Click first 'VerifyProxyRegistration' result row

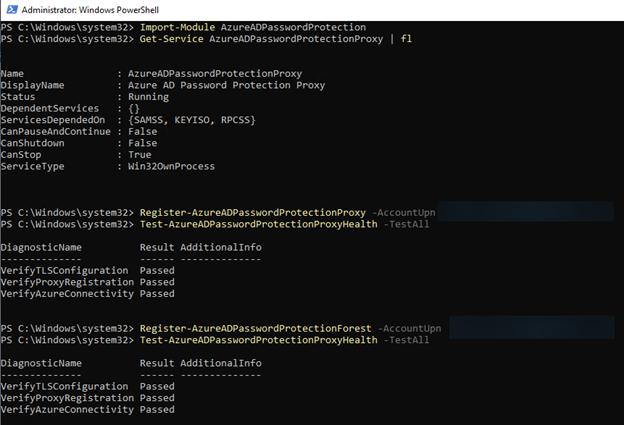pos(88,282)
